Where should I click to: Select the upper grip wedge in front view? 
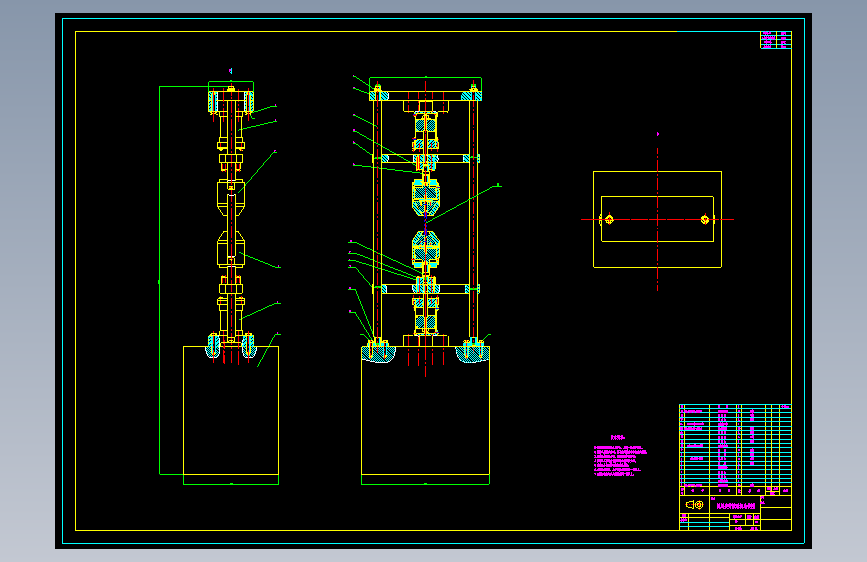tap(426, 197)
